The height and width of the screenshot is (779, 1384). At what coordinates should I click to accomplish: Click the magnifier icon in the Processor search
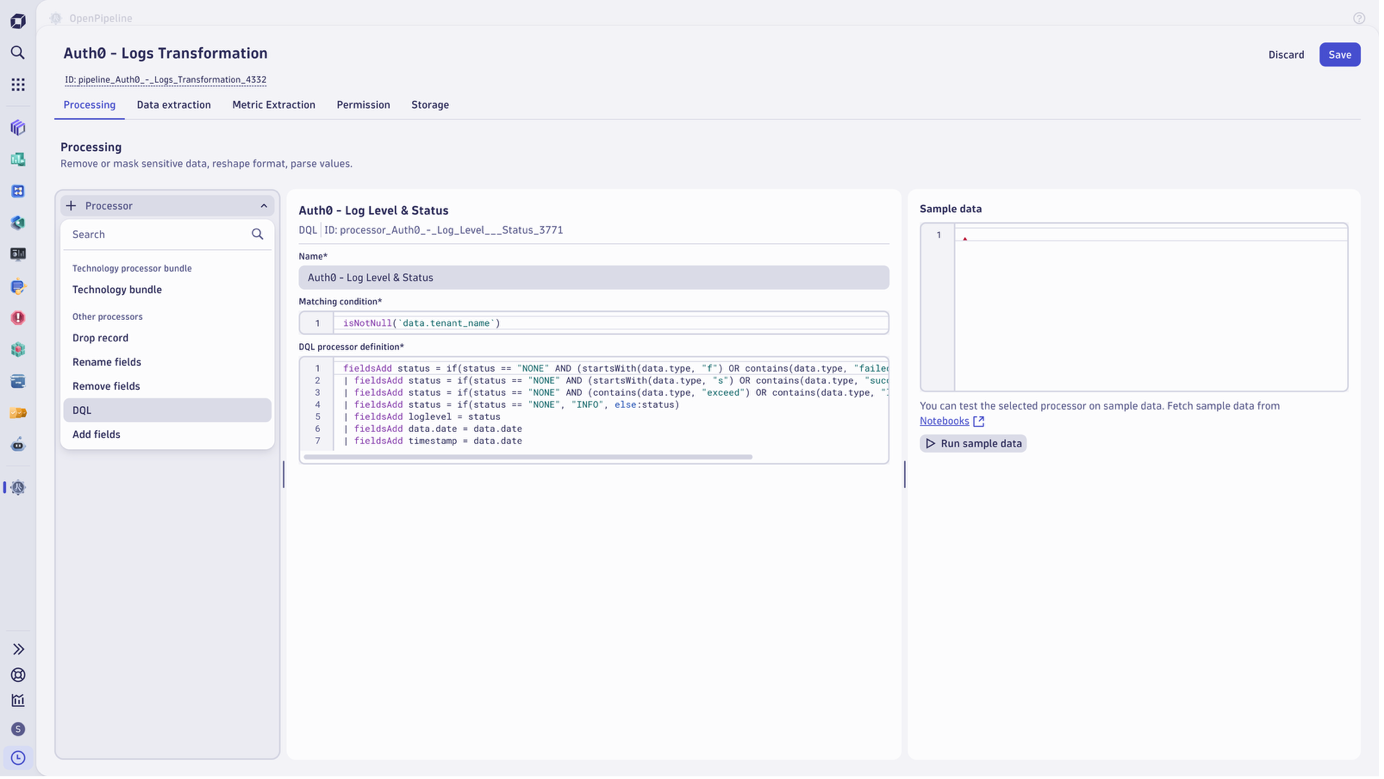coord(257,233)
